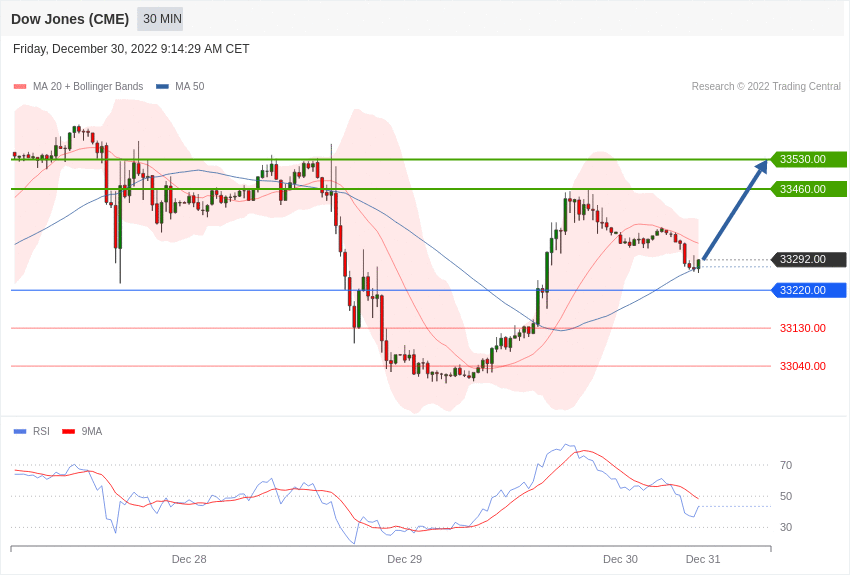The height and width of the screenshot is (576, 850).
Task: Click the MA 50 legend label
Action: [x=190, y=86]
